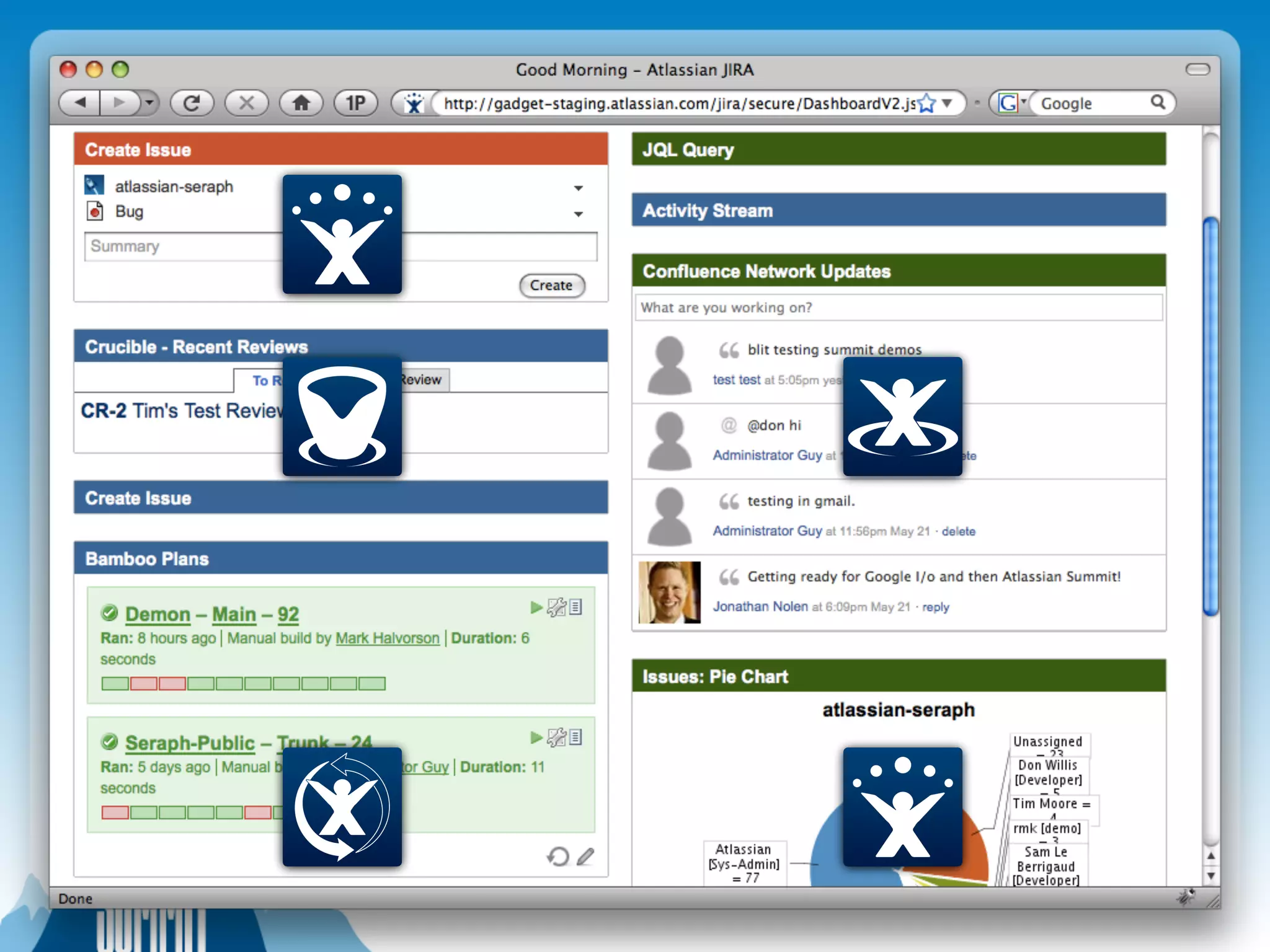Click the search magnifier icon

[1158, 102]
